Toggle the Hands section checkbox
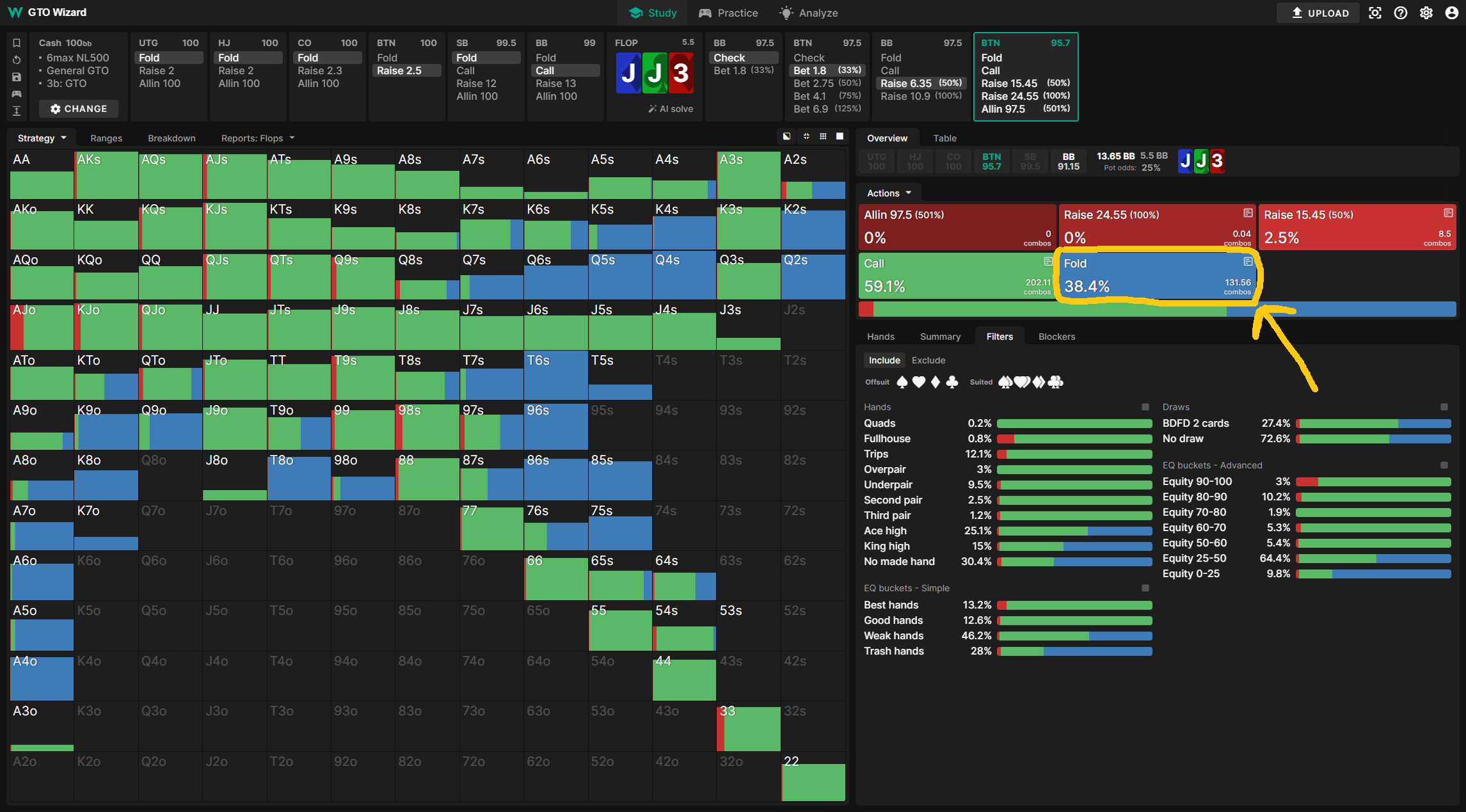The image size is (1466, 812). pyautogui.click(x=1145, y=407)
